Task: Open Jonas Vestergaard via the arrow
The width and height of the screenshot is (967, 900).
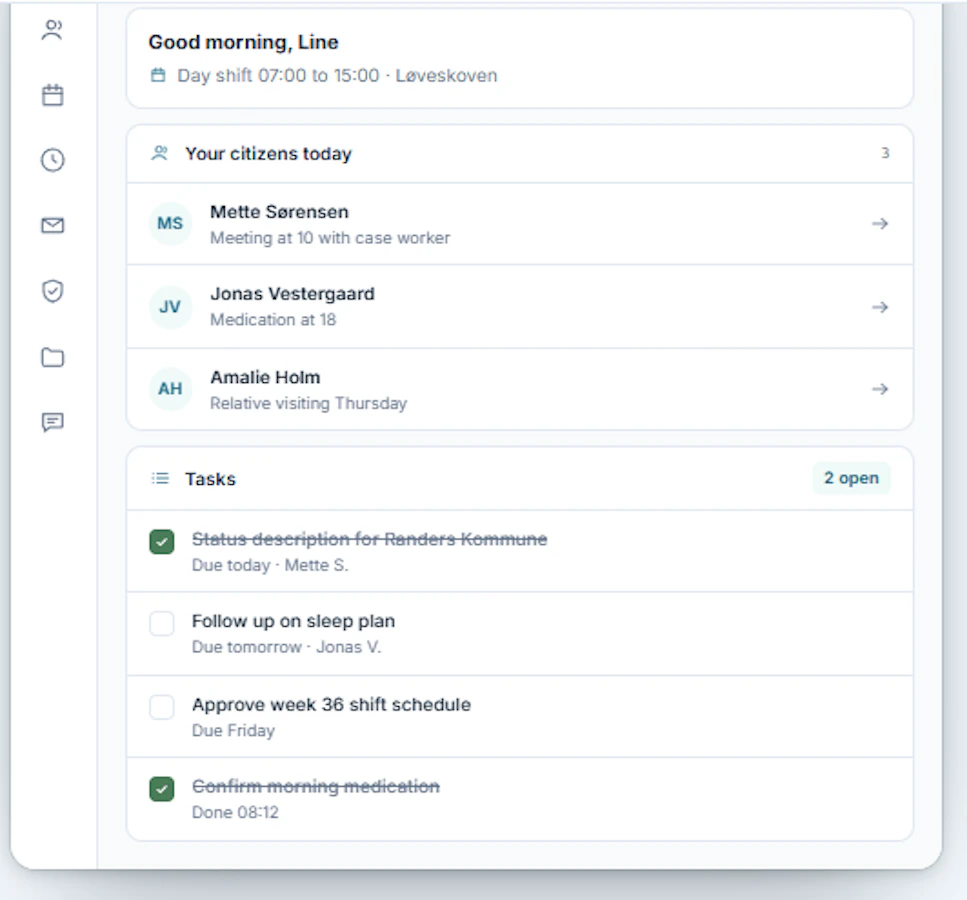Action: tap(880, 307)
